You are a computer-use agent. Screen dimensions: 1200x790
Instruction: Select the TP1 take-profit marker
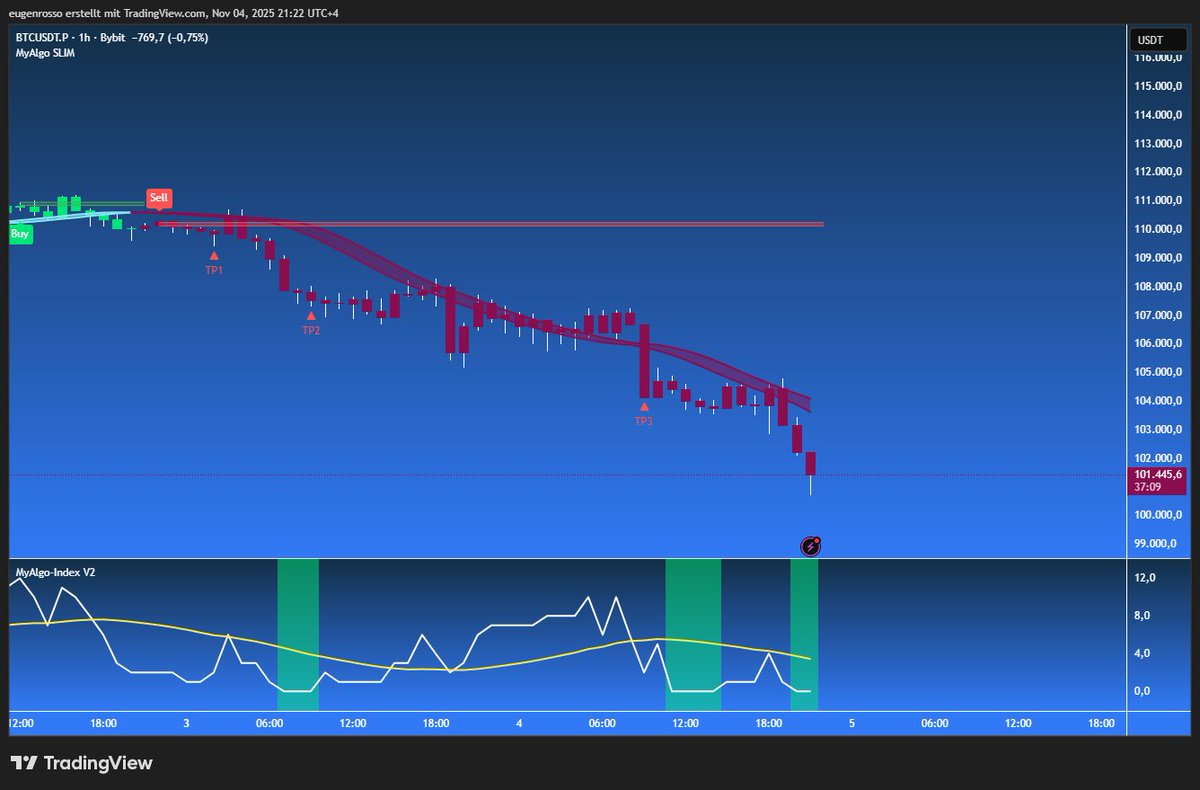tap(214, 264)
